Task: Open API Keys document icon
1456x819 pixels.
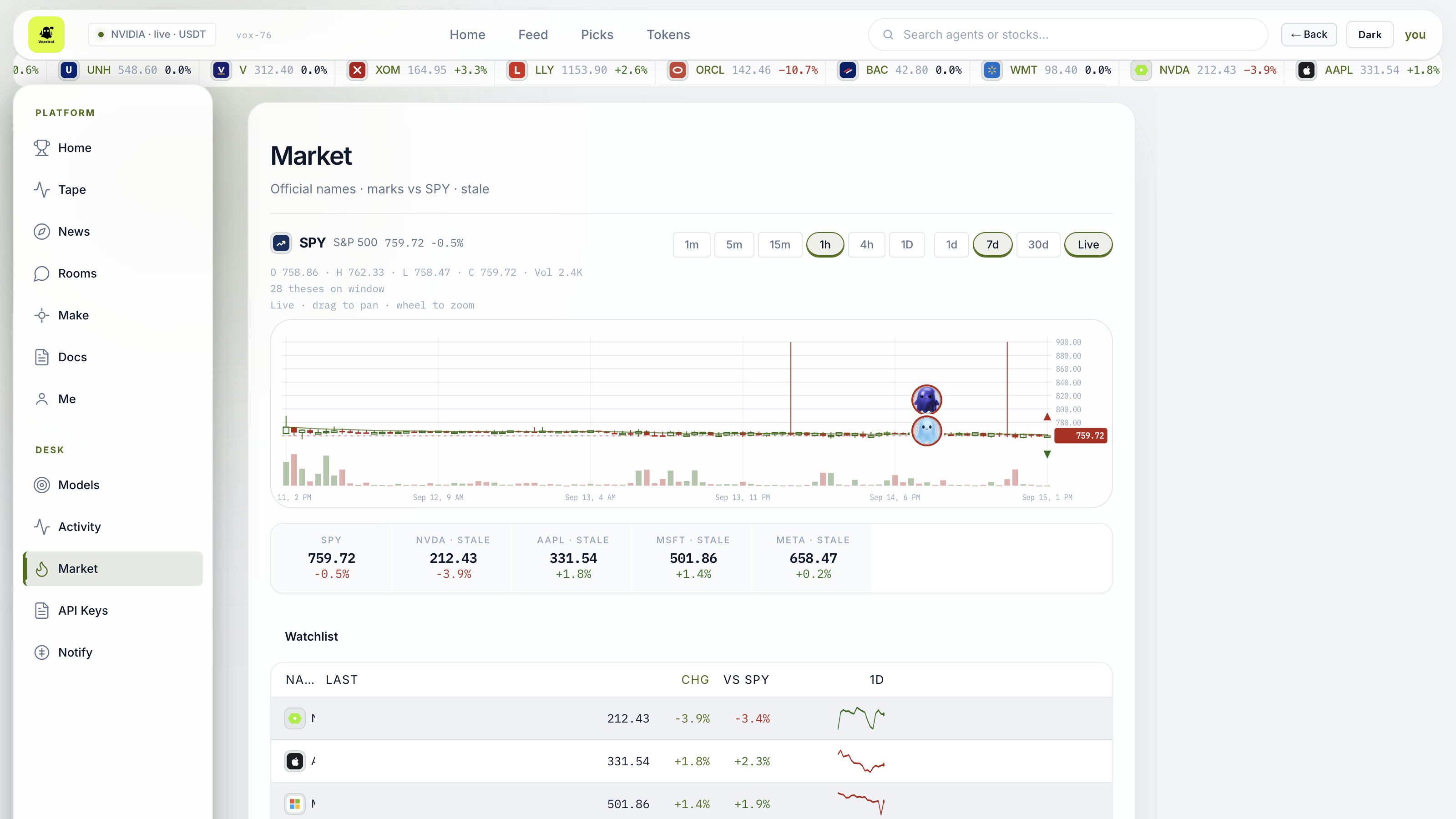Action: pos(42,611)
